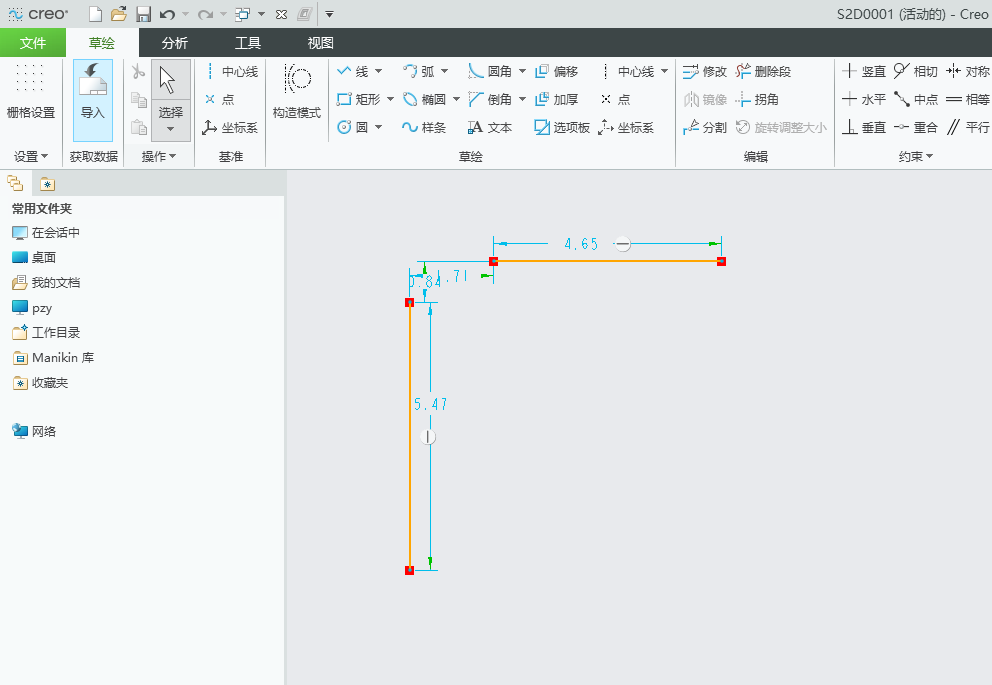Expand the 线 line dropdown arrow

[378, 71]
